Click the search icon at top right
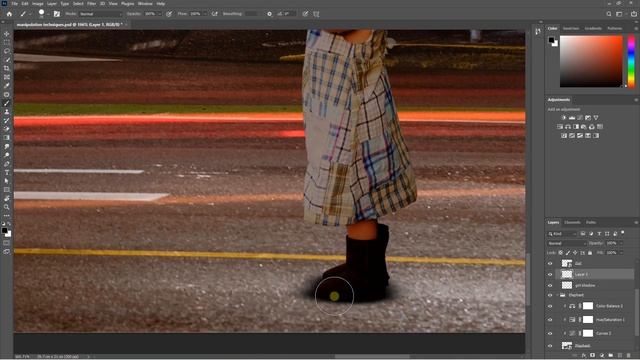This screenshot has height=360, width=640. [609, 14]
